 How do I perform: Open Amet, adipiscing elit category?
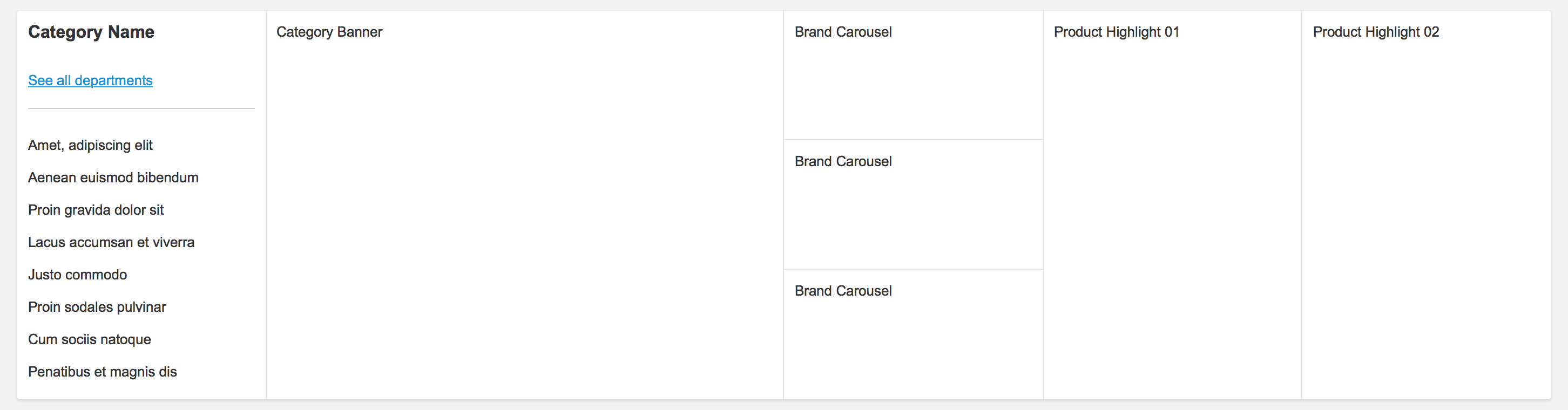90,145
